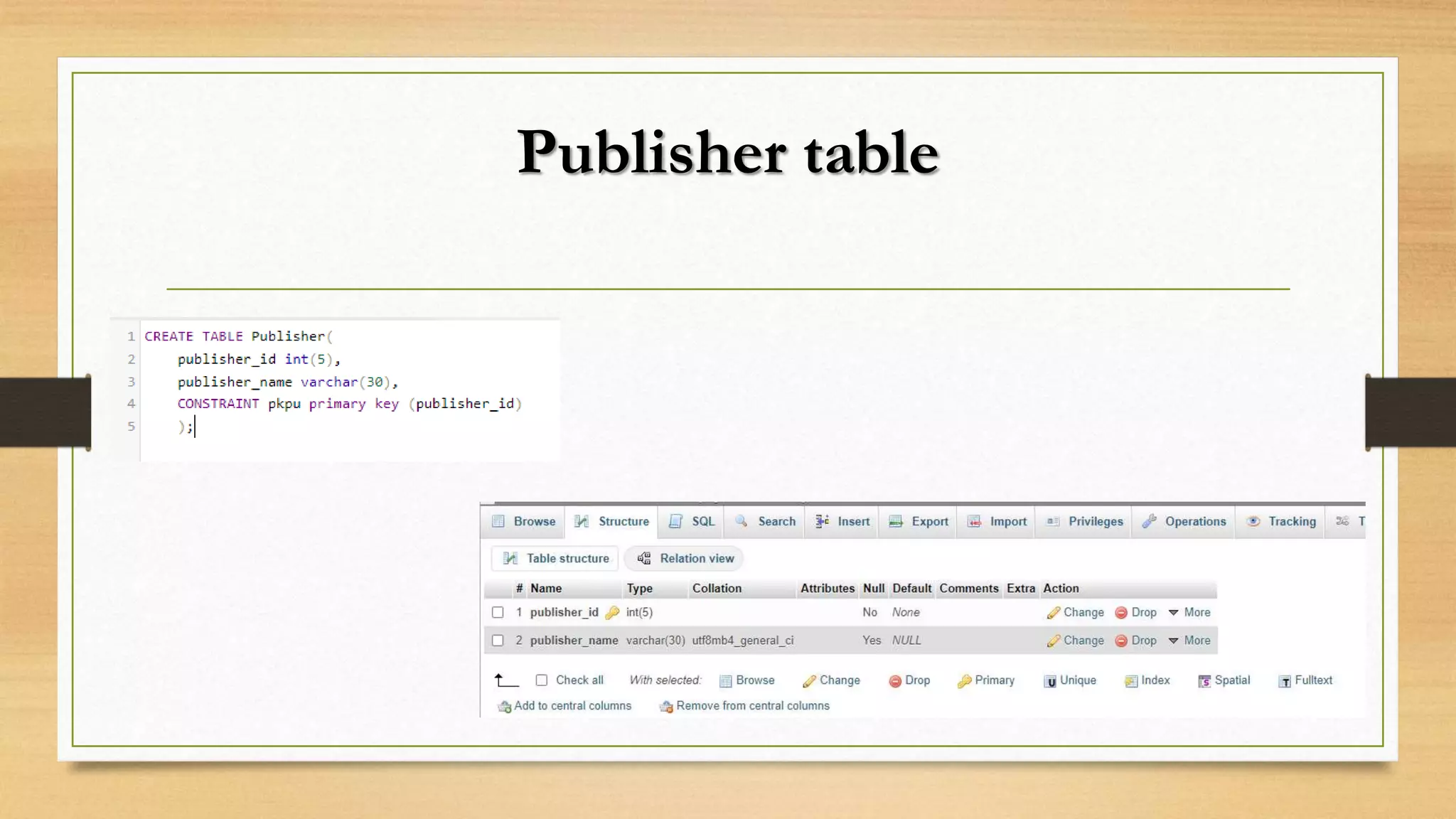
Task: Open the Relation view
Action: point(685,558)
